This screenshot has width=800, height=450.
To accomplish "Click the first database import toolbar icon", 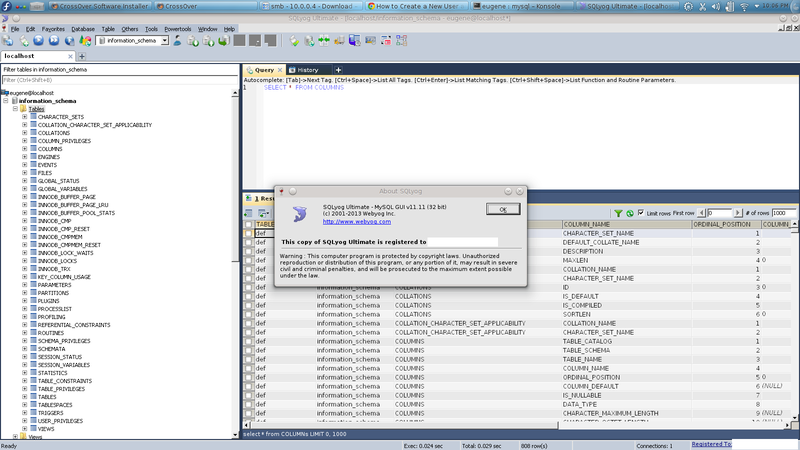I will [193, 41].
